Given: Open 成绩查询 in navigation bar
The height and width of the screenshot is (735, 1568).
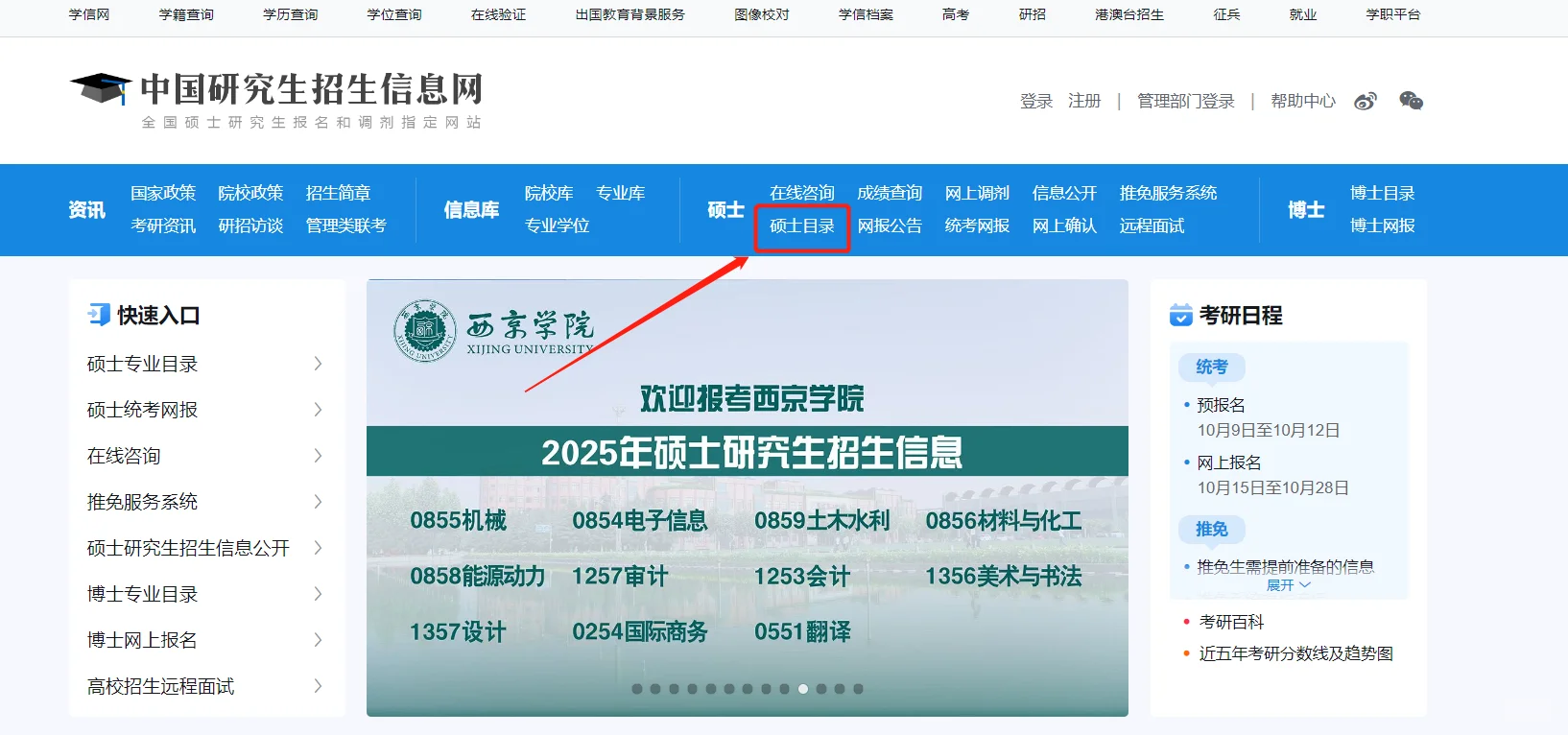Looking at the screenshot, I should point(890,193).
